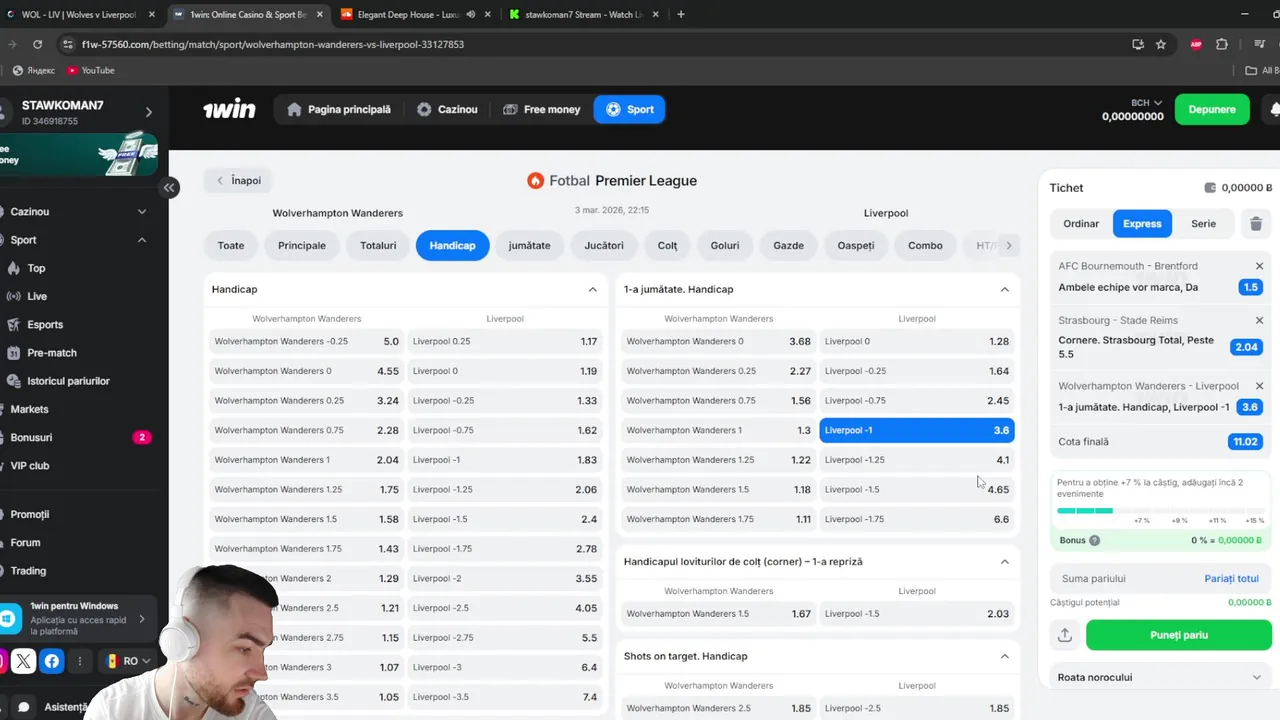This screenshot has height=720, width=1280.
Task: Open Live betting in the sidebar
Action: [37, 296]
